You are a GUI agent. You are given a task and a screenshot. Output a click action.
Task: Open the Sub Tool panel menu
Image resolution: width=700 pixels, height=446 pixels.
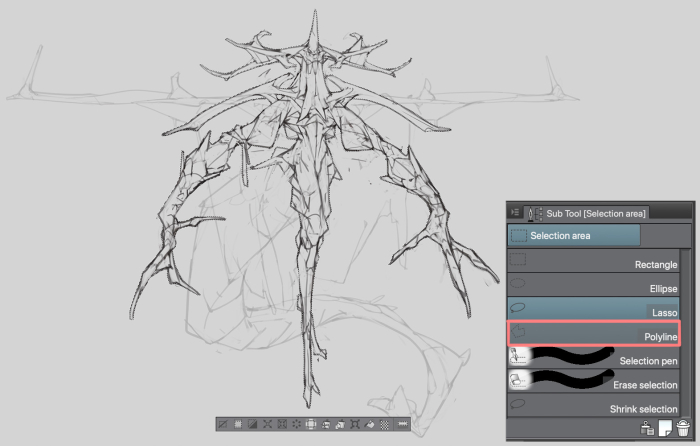click(514, 212)
